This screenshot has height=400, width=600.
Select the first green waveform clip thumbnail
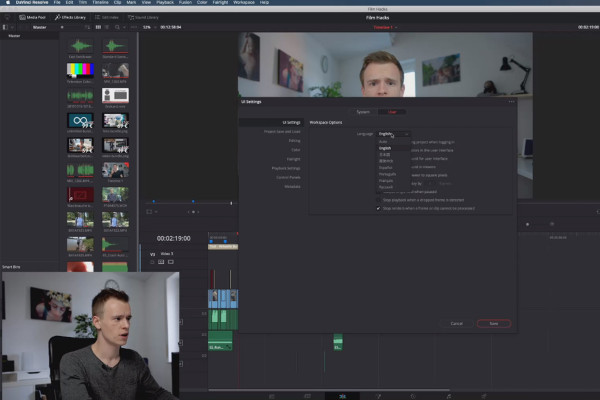80,46
